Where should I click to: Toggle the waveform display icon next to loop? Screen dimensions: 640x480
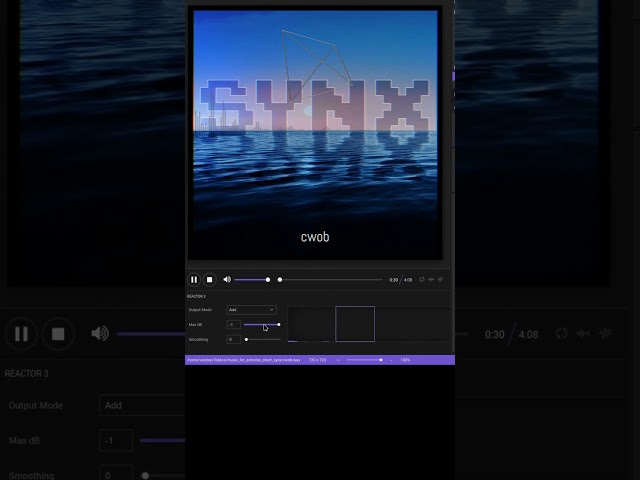(431, 280)
